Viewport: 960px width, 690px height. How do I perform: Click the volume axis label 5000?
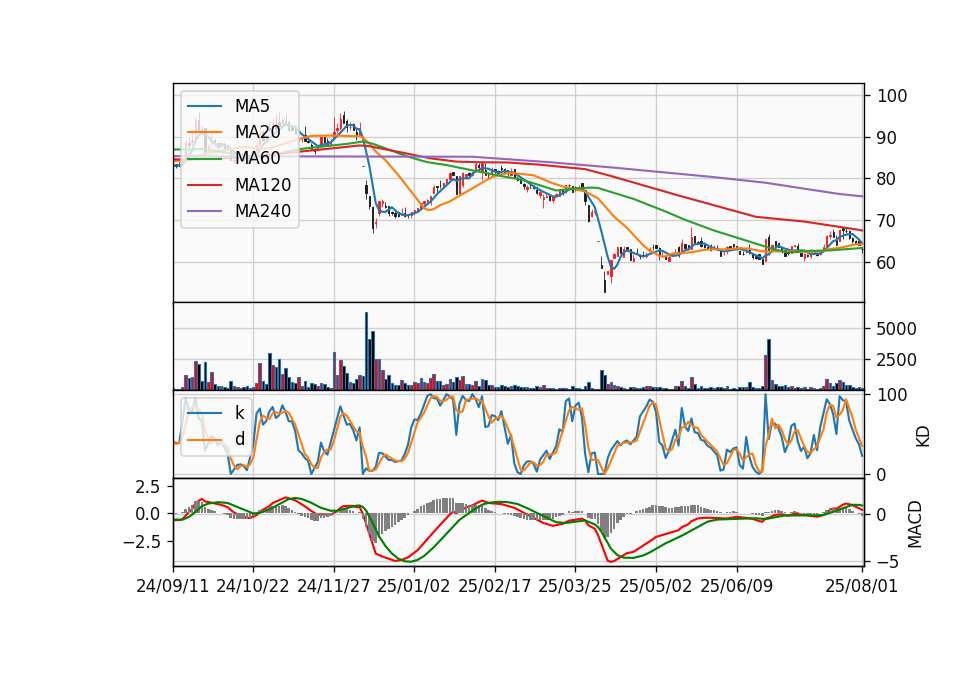coord(897,329)
